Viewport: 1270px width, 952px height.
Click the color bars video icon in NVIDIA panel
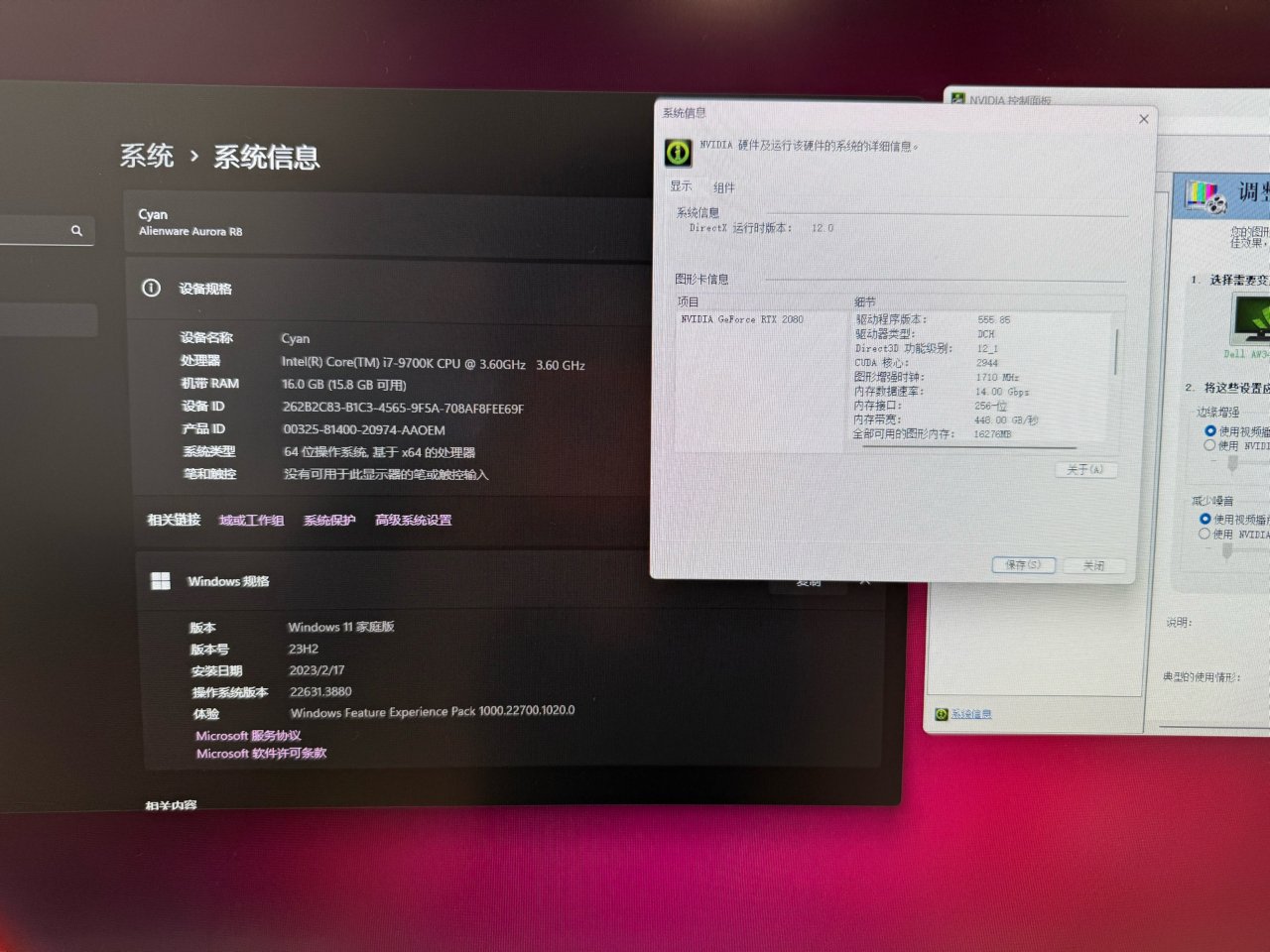pyautogui.click(x=1206, y=194)
